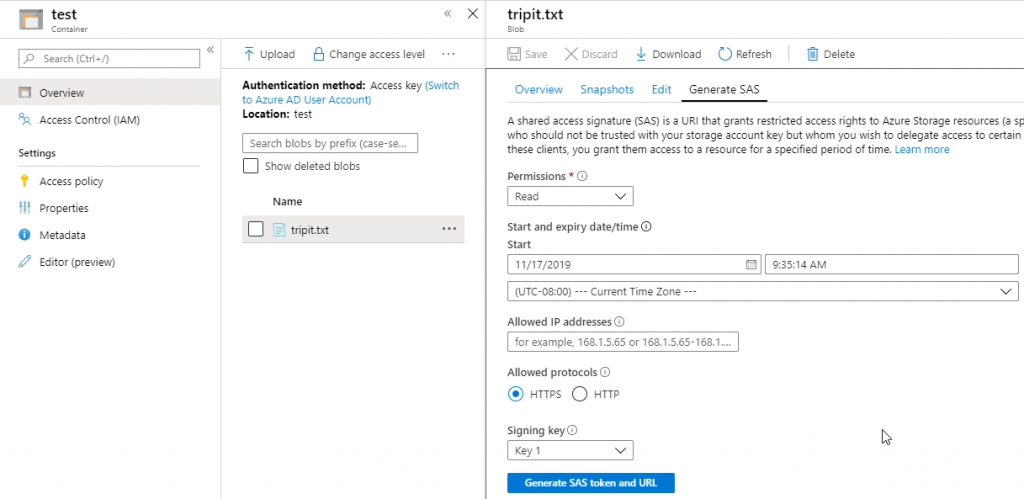Open context menu ellipsis for tripit.txt
The image size is (1024, 499).
click(449, 229)
